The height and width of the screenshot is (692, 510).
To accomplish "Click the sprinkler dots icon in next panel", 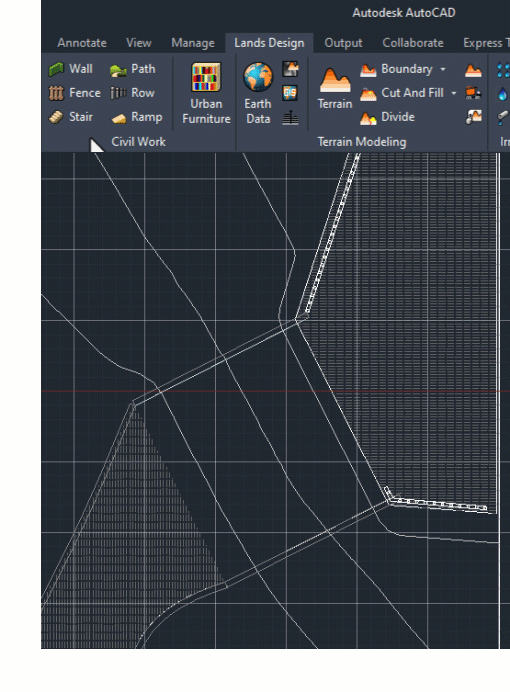I will (503, 70).
